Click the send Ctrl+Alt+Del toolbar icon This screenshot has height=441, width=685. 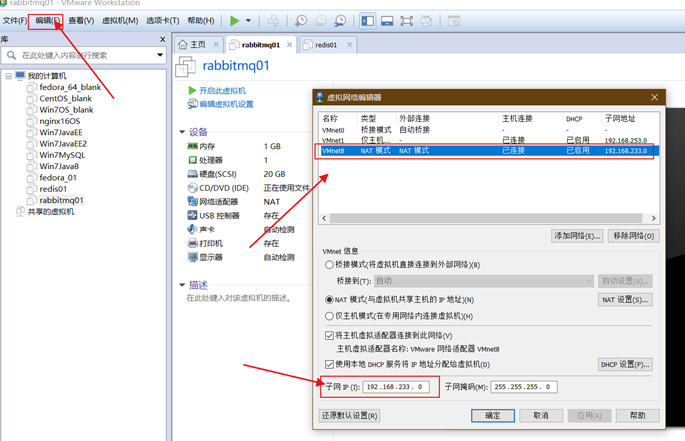tap(273, 21)
